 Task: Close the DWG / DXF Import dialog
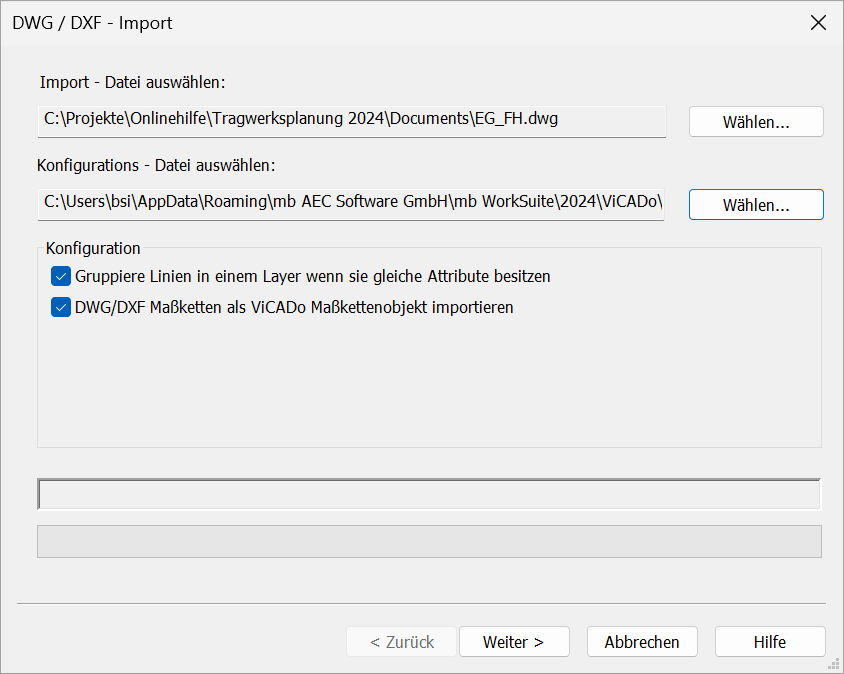pos(818,23)
